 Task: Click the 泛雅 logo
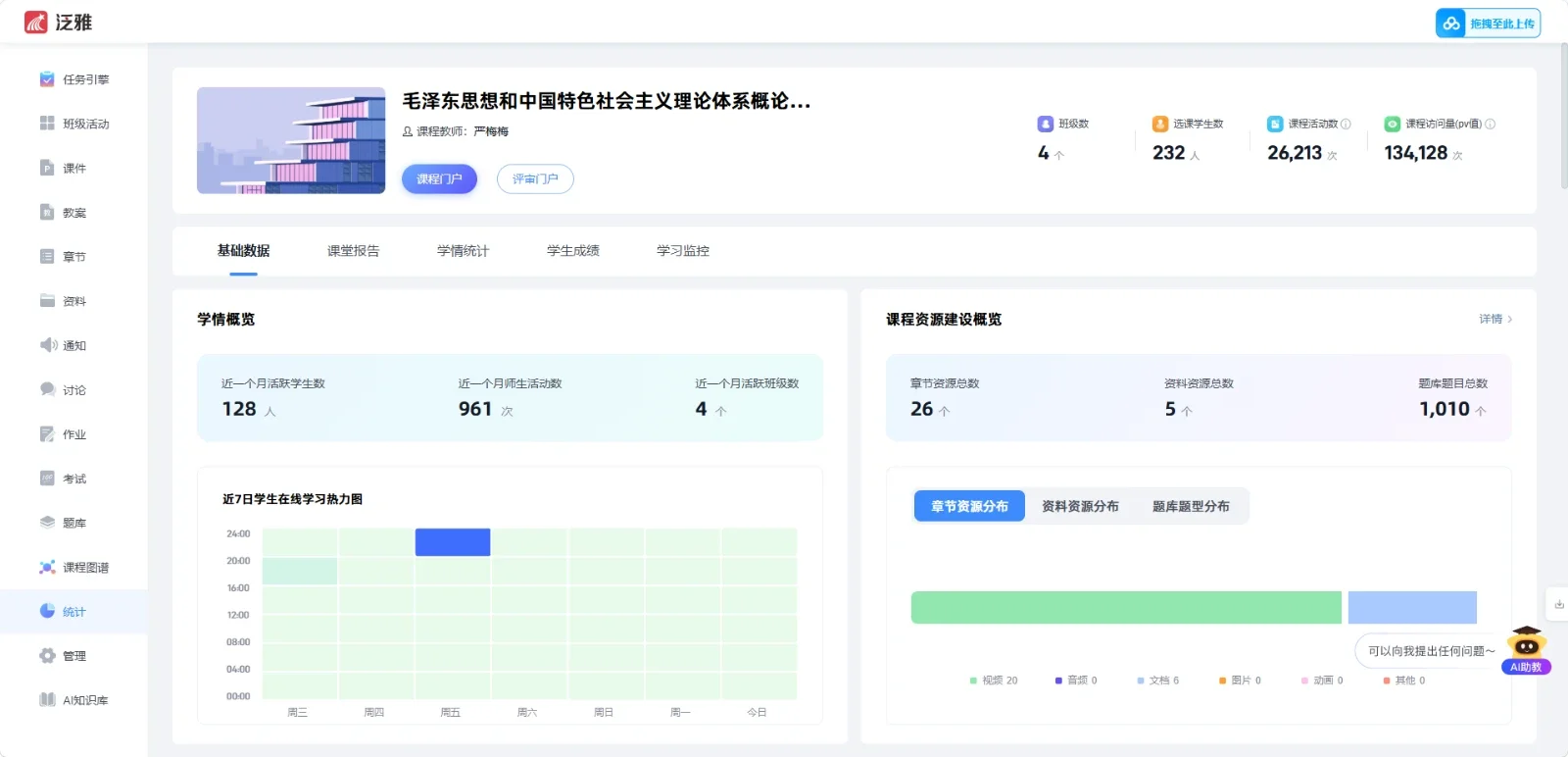[58, 22]
